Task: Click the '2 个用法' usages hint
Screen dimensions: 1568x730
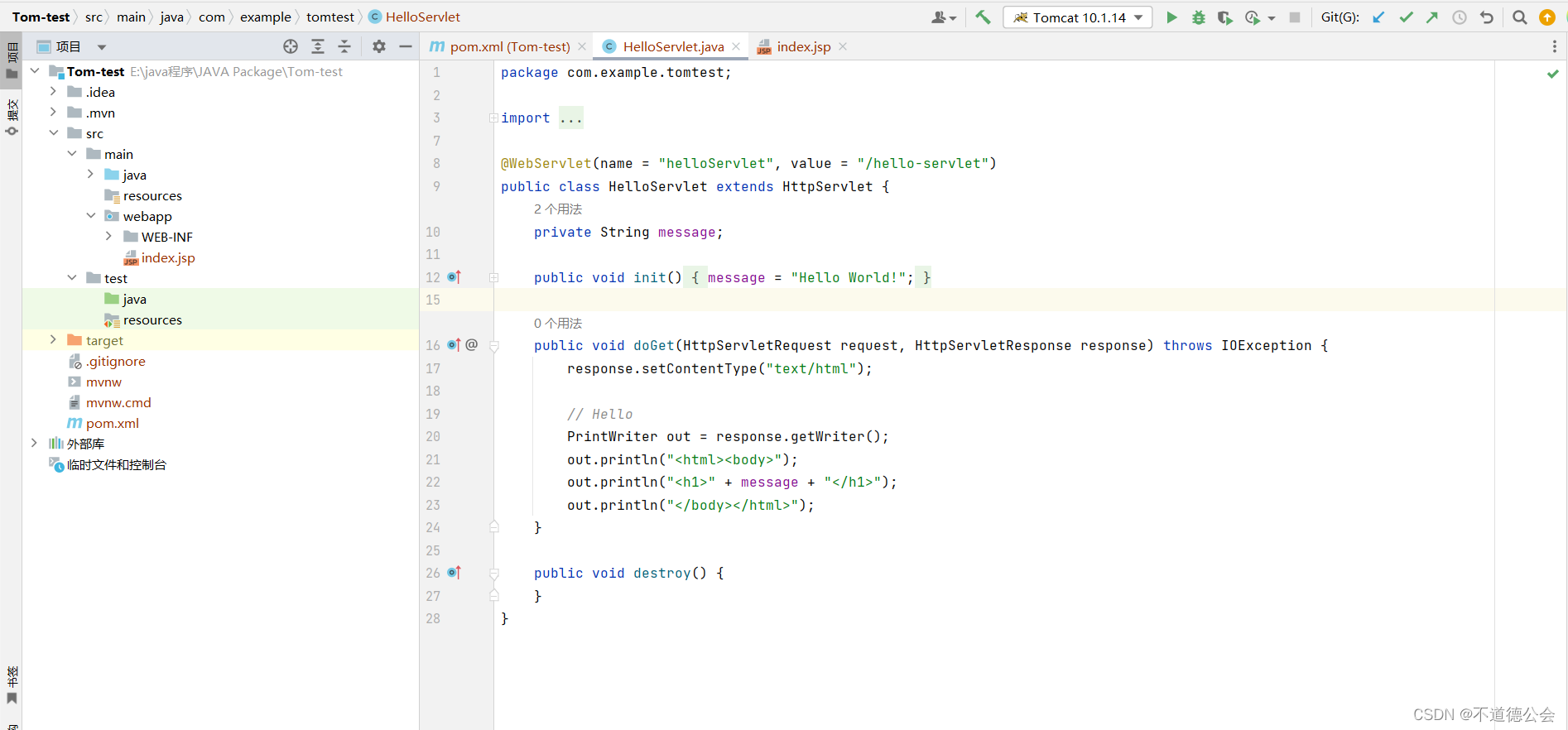Action: (x=558, y=209)
